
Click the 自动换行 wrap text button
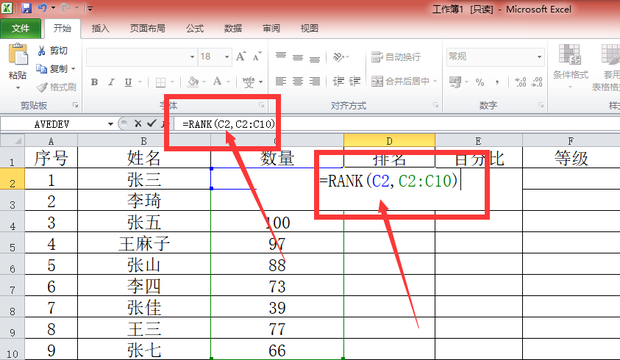pos(396,57)
